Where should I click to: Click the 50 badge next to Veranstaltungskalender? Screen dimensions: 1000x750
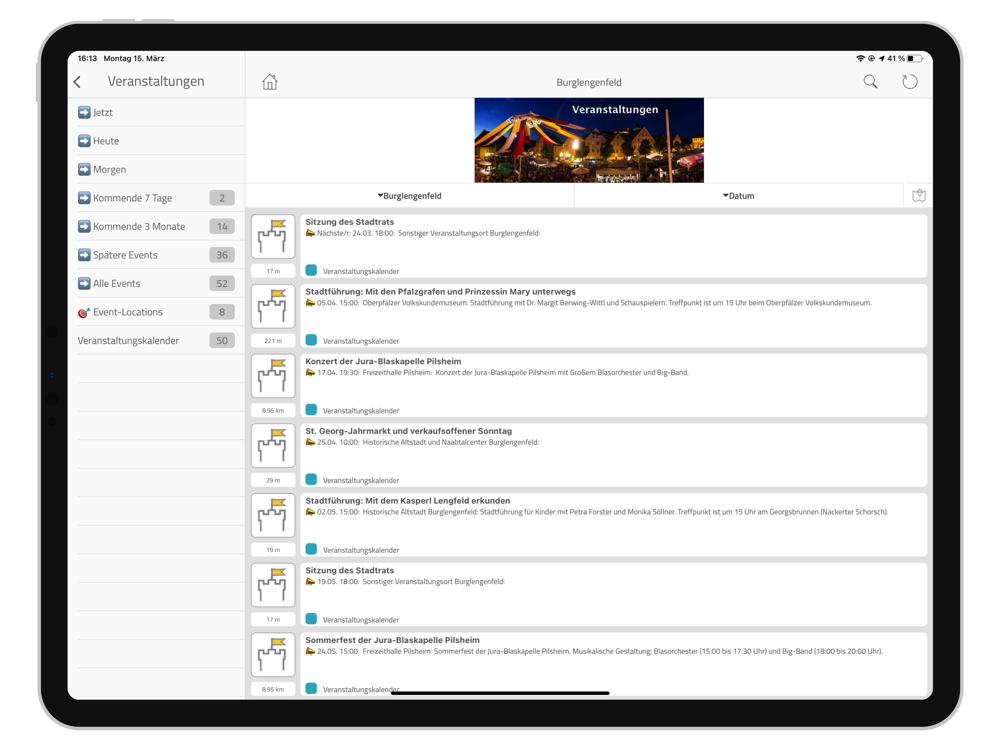[222, 341]
